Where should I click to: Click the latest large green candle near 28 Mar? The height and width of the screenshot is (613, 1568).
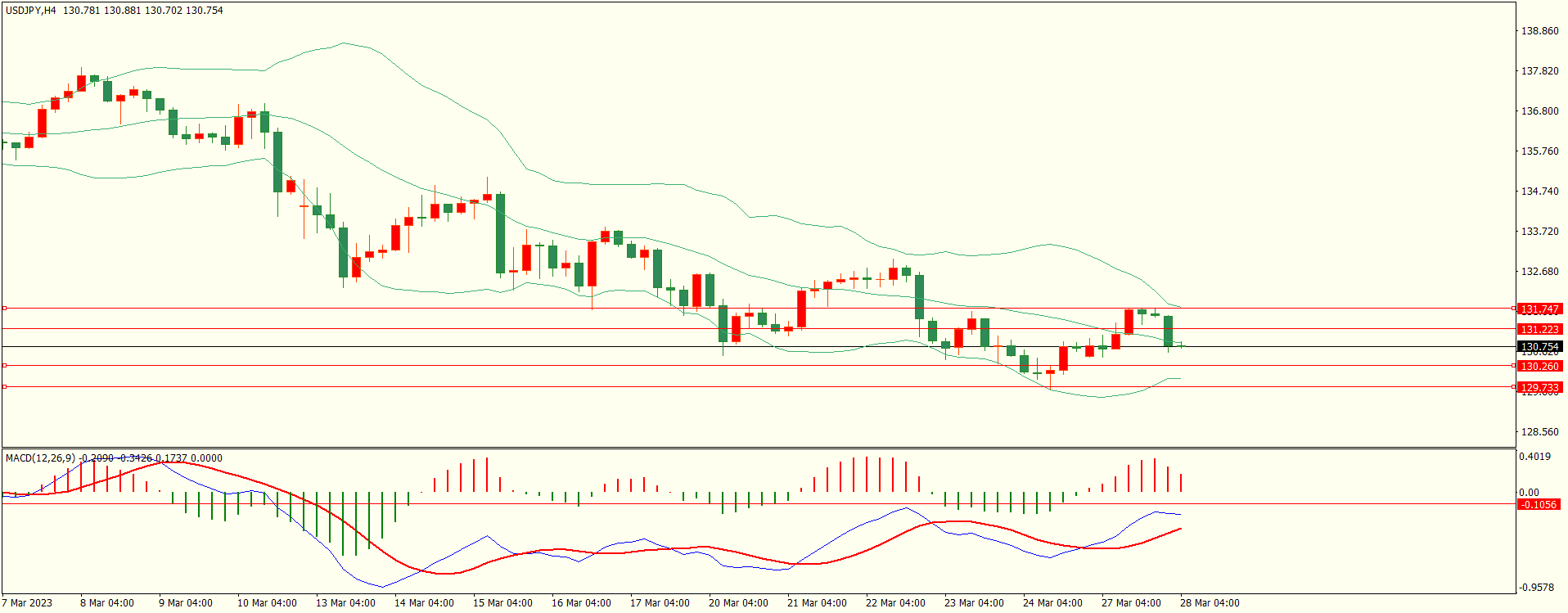point(1168,331)
